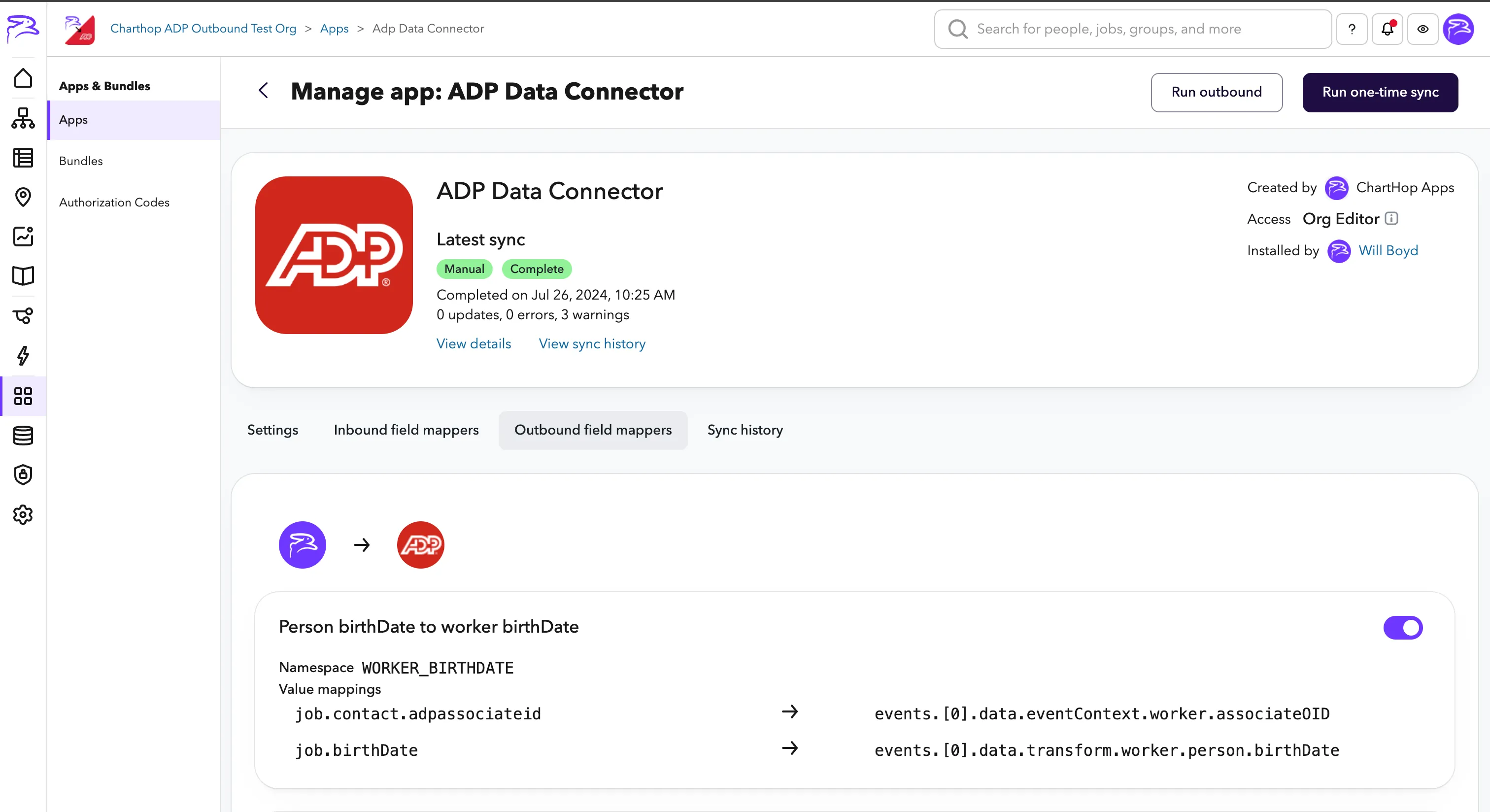Open the lightning bolt actions icon

pos(23,356)
